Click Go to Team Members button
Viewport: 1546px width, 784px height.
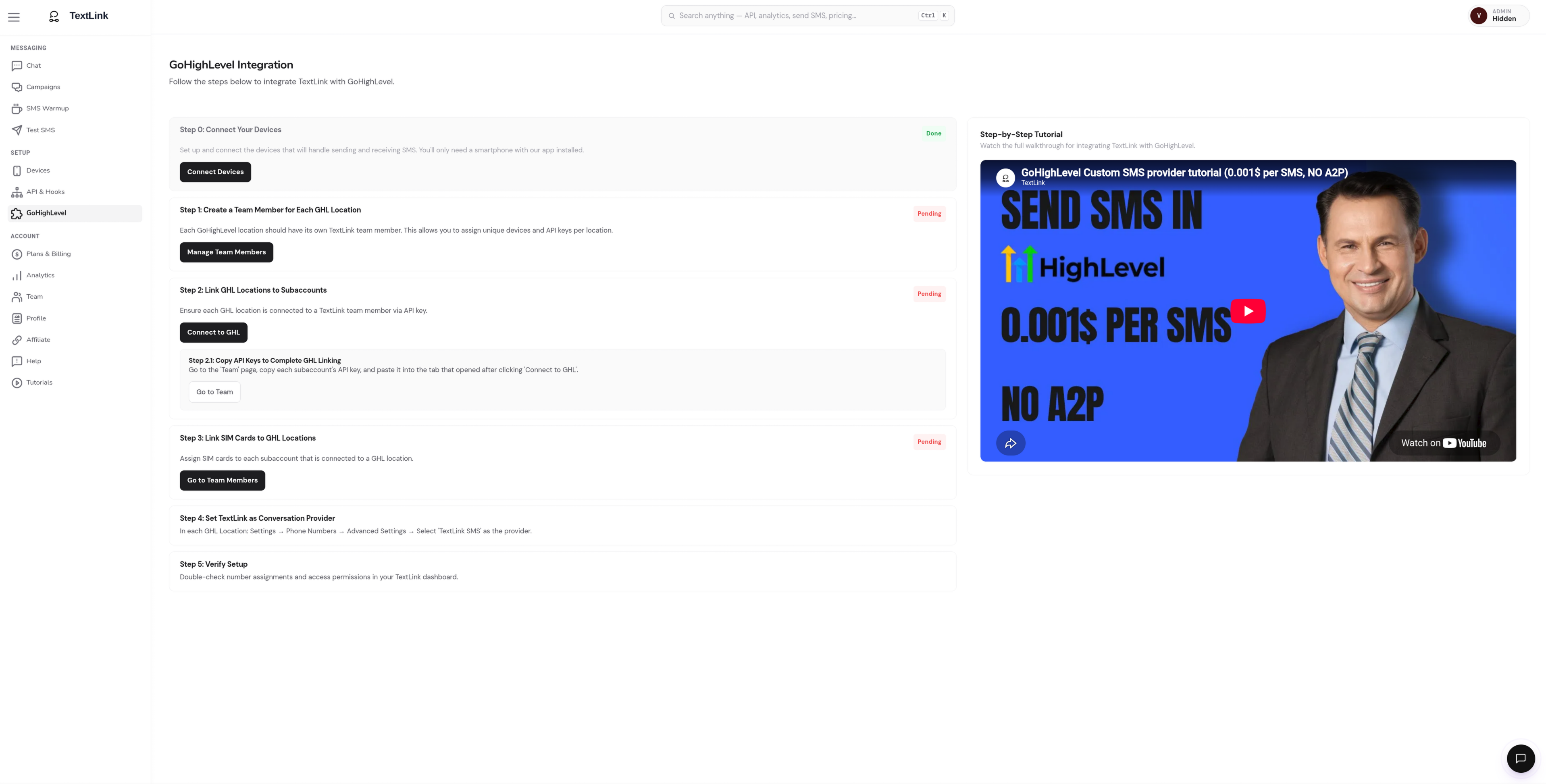(x=222, y=480)
